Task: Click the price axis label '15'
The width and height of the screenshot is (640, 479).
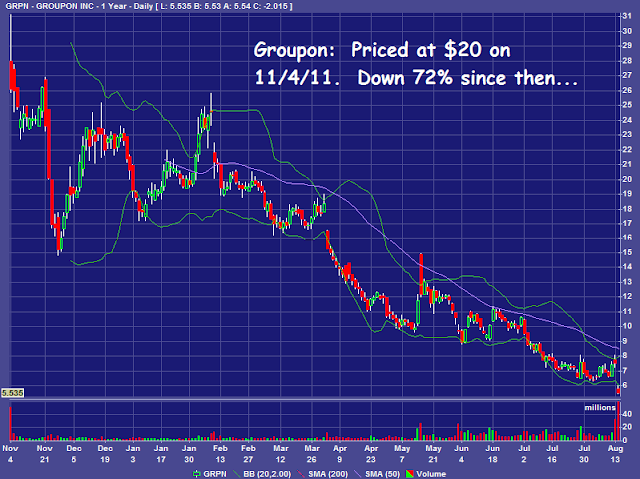Action: pos(627,252)
